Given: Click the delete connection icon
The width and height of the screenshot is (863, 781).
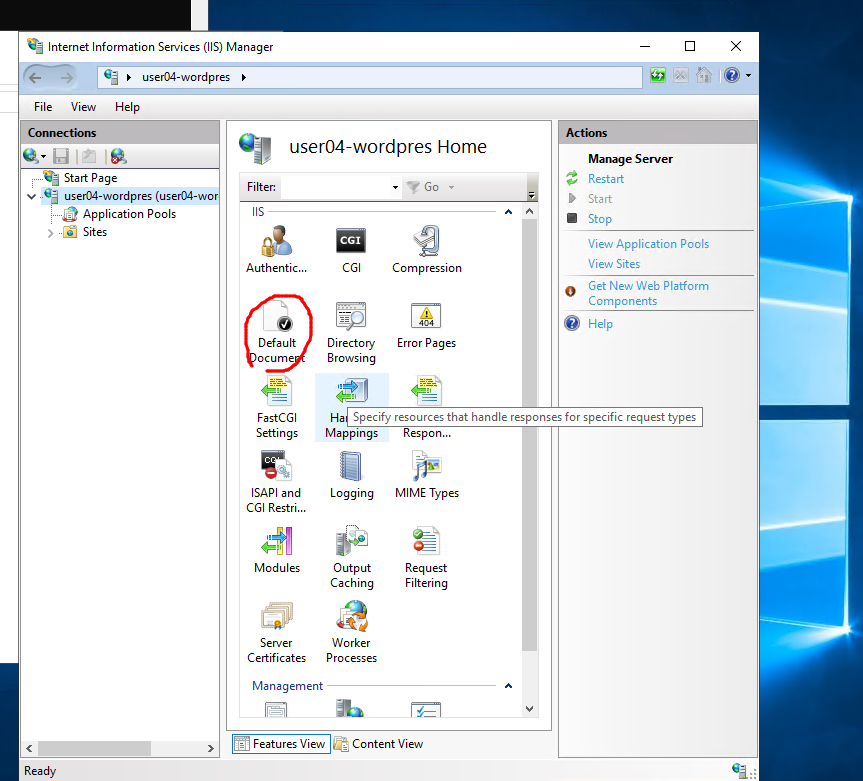Looking at the screenshot, I should coord(118,156).
